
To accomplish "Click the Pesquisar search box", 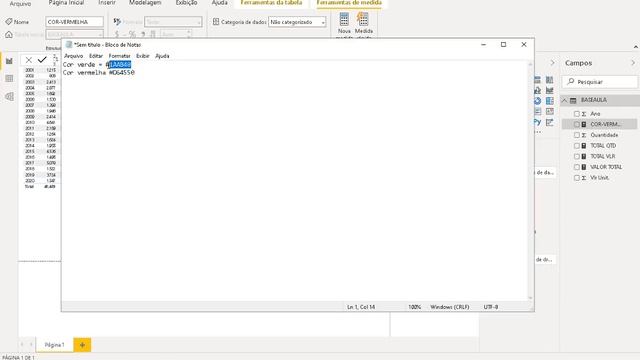I will tap(600, 82).
